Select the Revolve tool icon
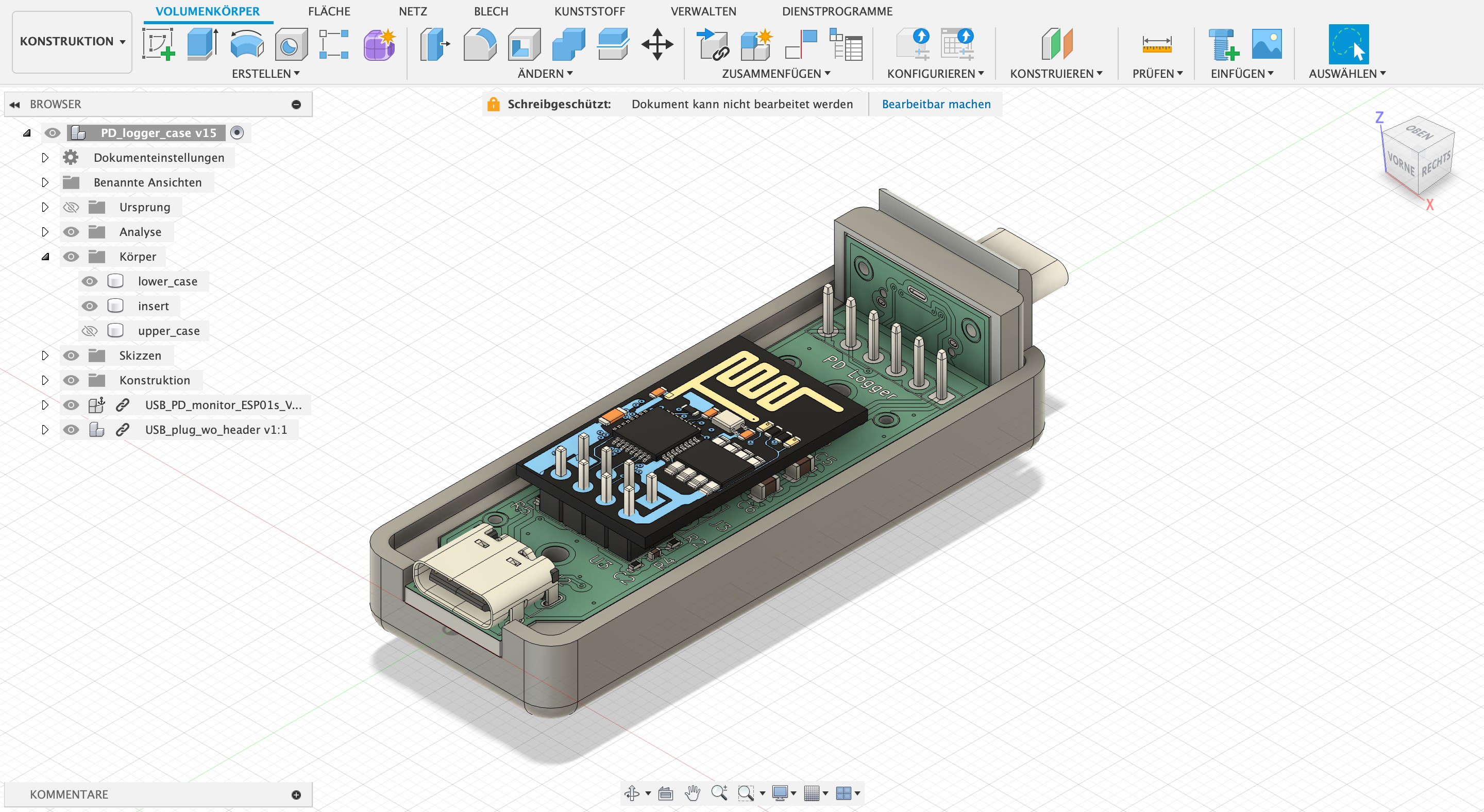This screenshot has width=1484, height=812. (x=247, y=44)
